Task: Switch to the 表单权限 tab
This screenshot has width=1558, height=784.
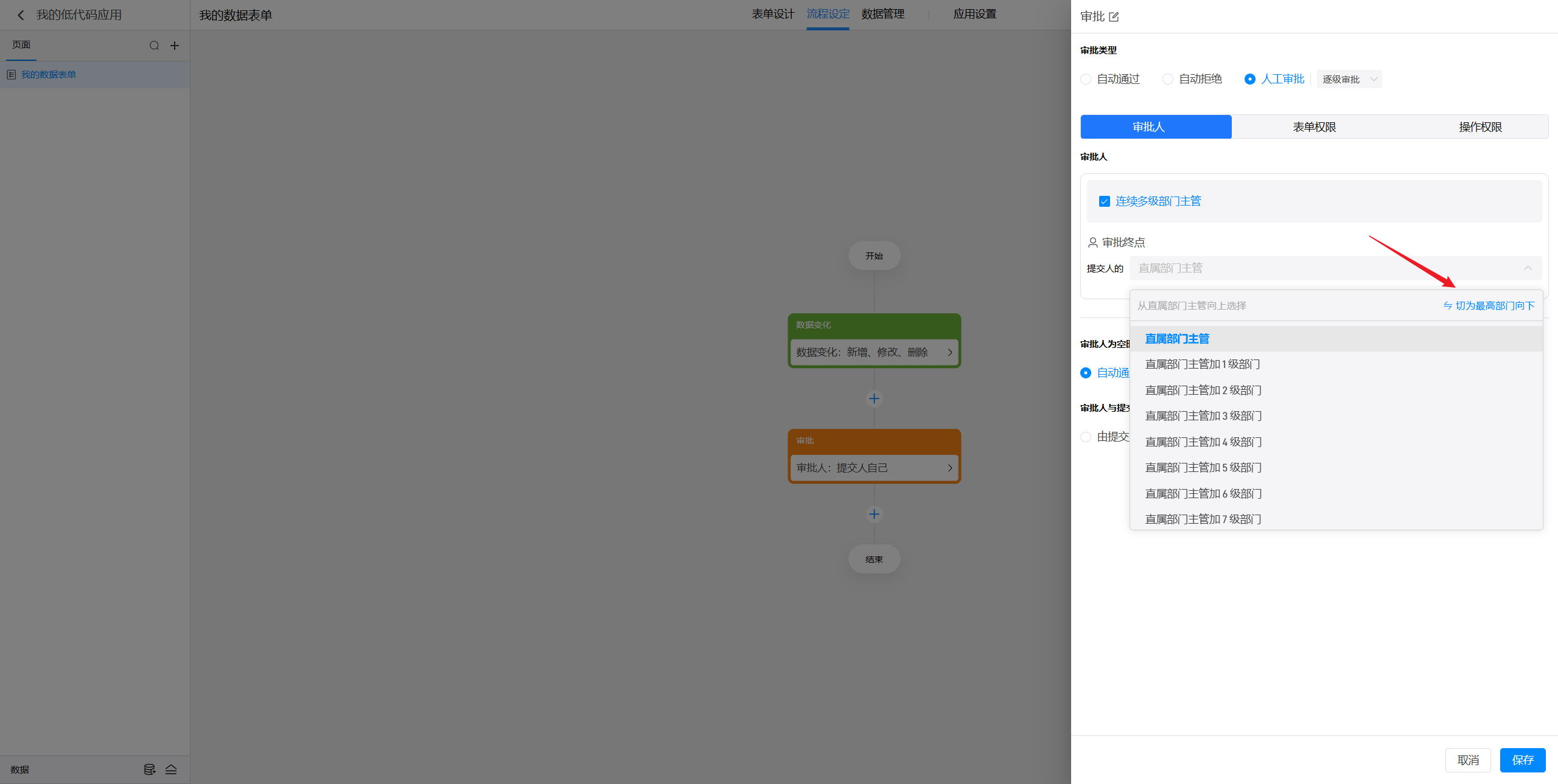Action: click(1314, 127)
